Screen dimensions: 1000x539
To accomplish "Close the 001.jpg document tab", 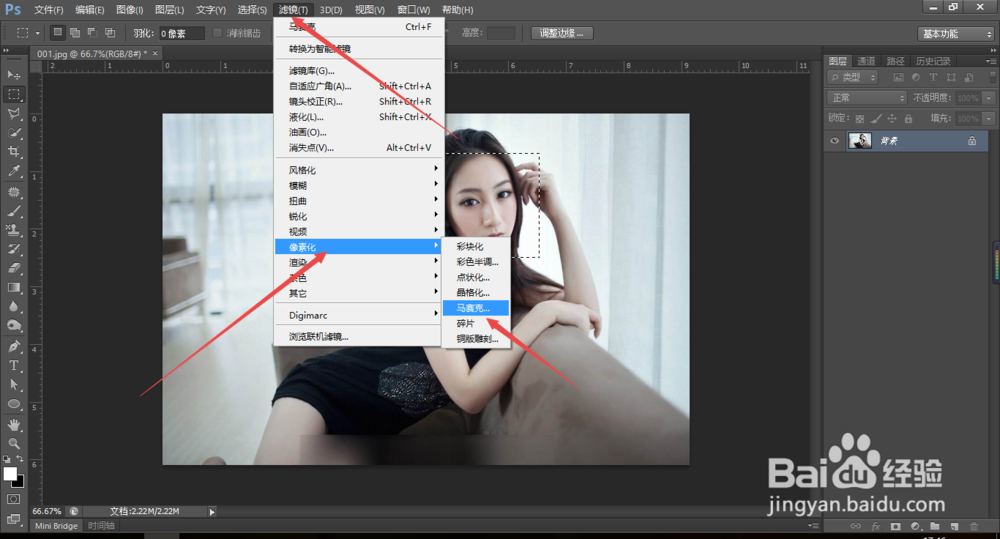I will coord(155,54).
